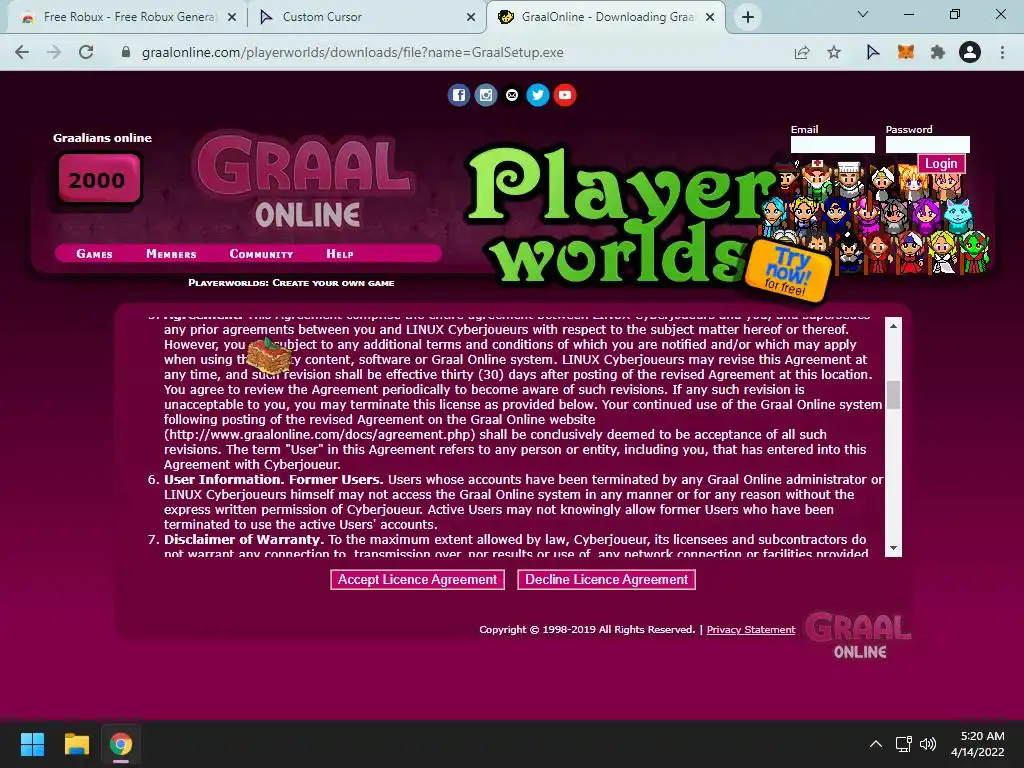Viewport: 1024px width, 768px height.
Task: Open the Community menu
Action: tap(261, 254)
